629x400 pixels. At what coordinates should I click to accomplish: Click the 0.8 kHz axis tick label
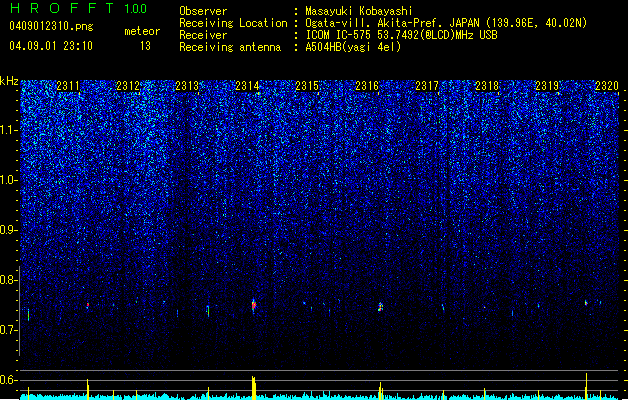[x=9, y=280]
